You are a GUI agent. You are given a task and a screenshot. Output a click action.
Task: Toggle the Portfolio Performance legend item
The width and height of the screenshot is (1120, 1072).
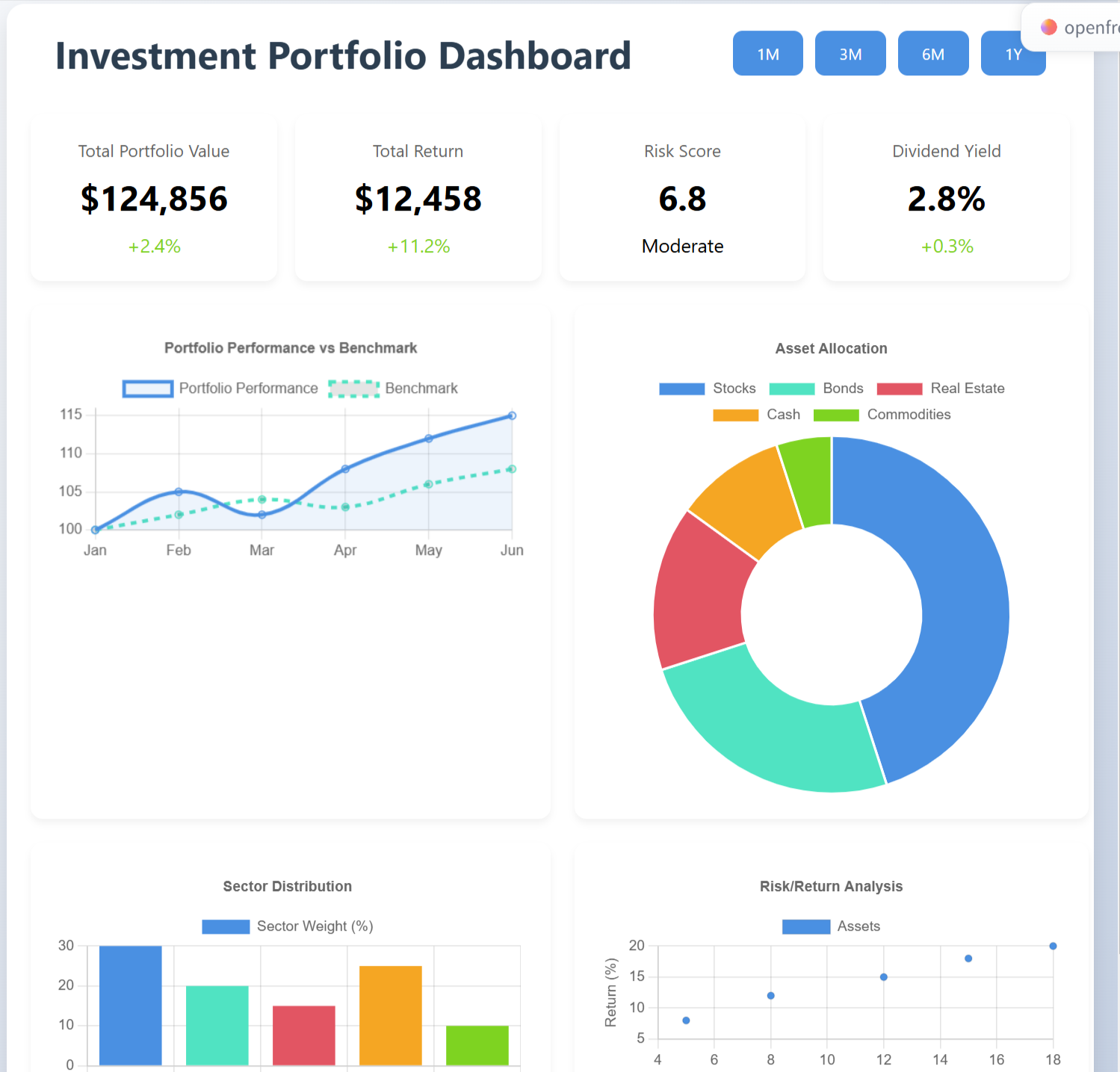click(221, 388)
